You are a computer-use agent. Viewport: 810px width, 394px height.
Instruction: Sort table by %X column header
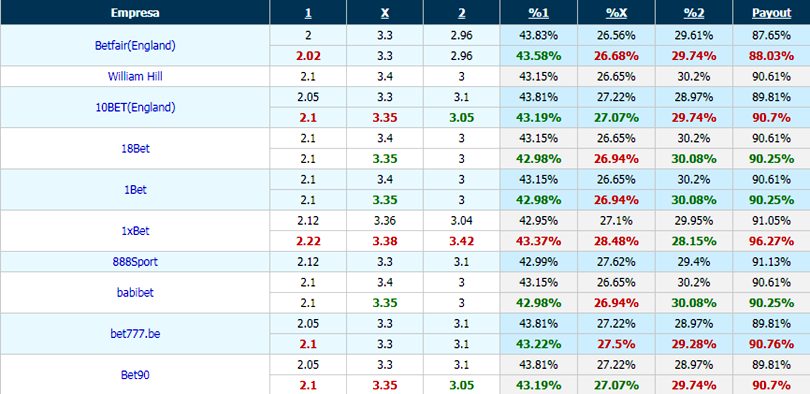tap(616, 13)
